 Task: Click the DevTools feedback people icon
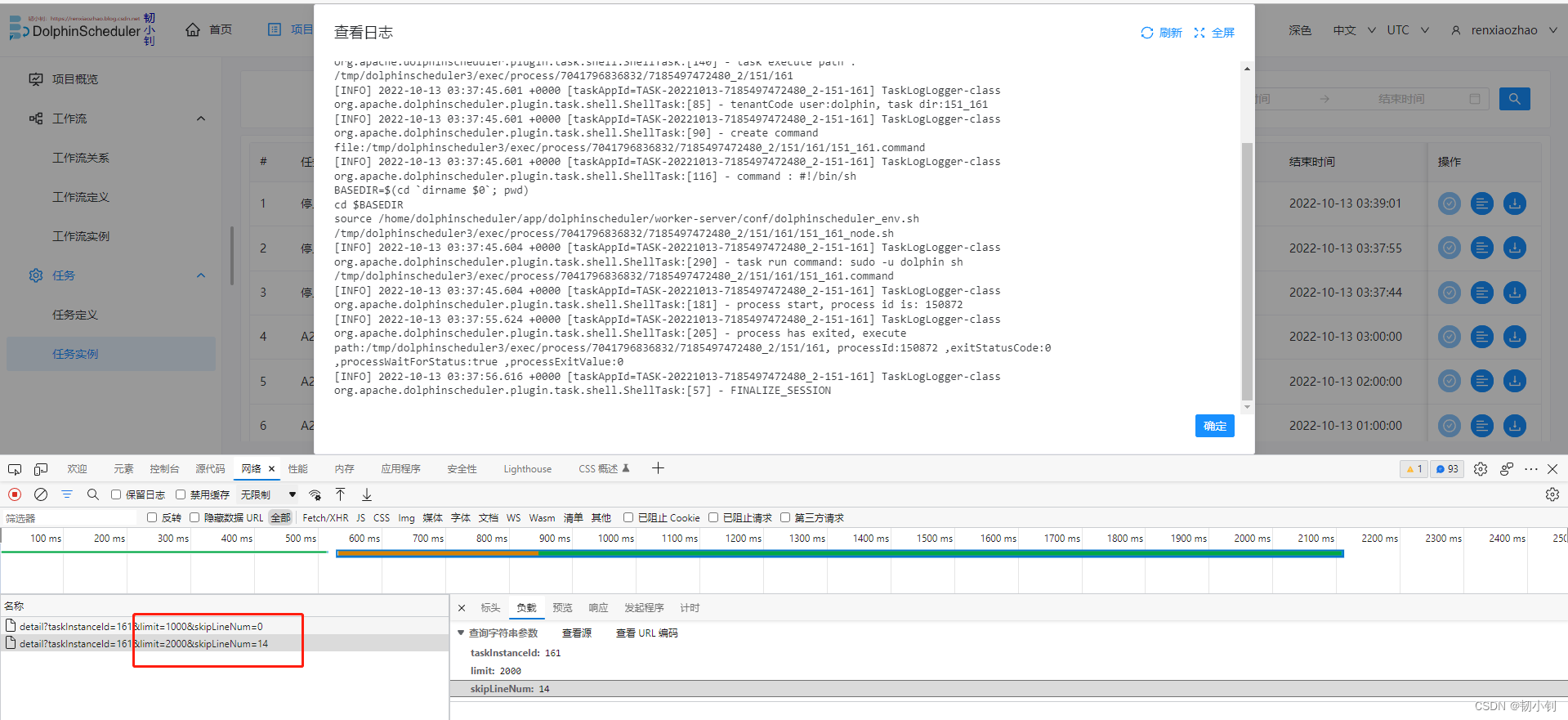tap(1507, 469)
